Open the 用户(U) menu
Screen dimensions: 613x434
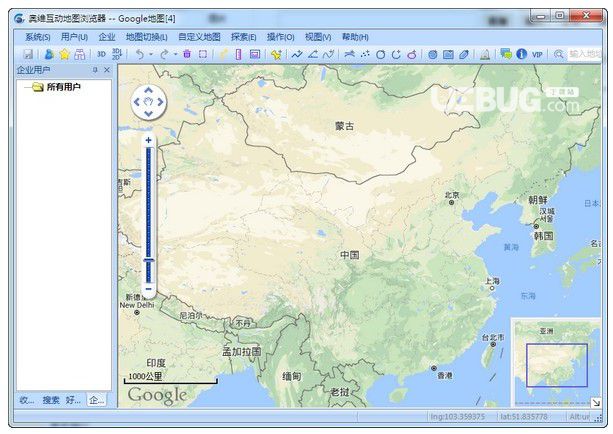tap(74, 37)
